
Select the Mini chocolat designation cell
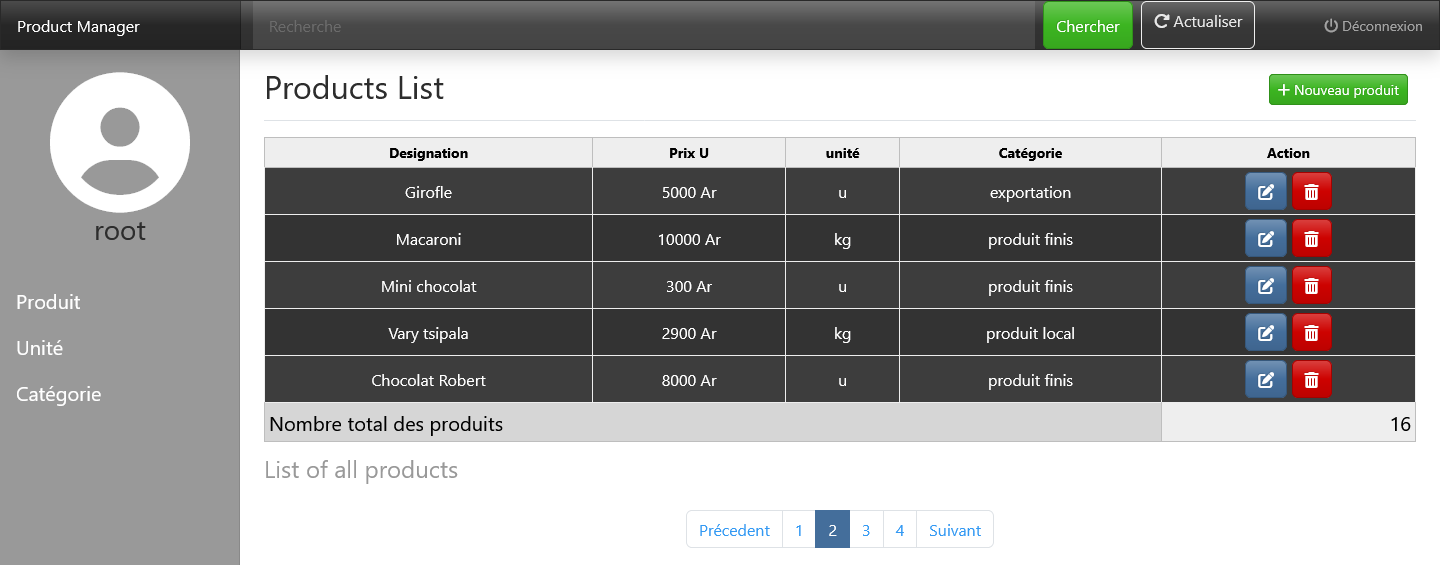coord(428,286)
